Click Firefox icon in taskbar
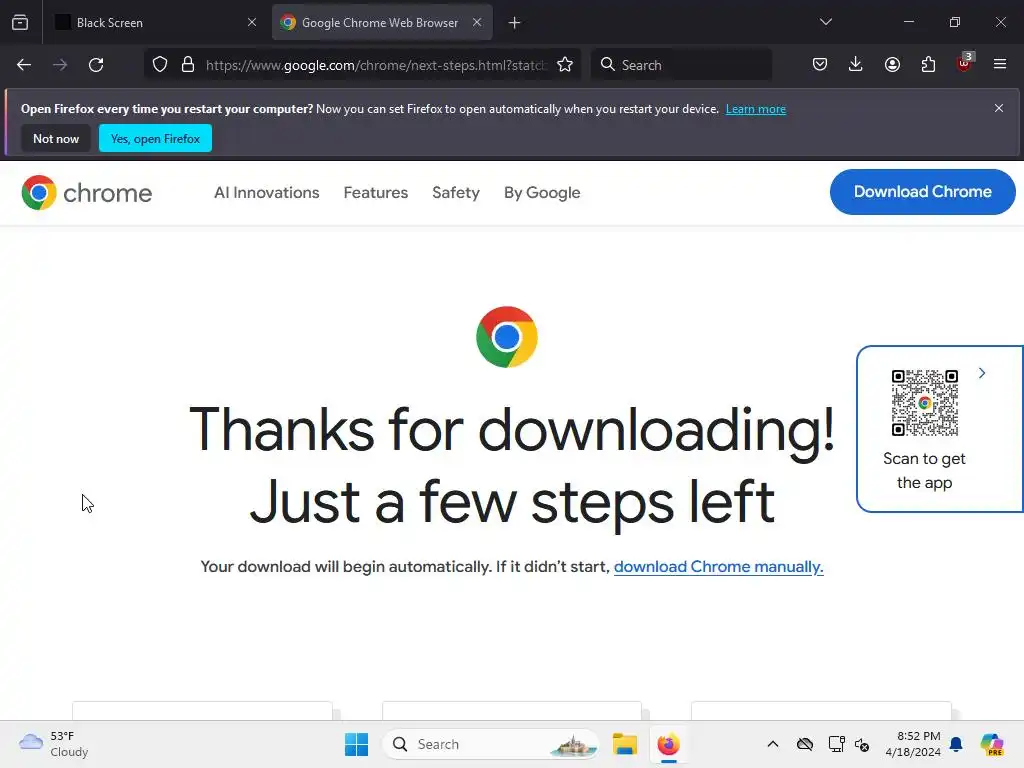The width and height of the screenshot is (1024, 768). (x=669, y=744)
